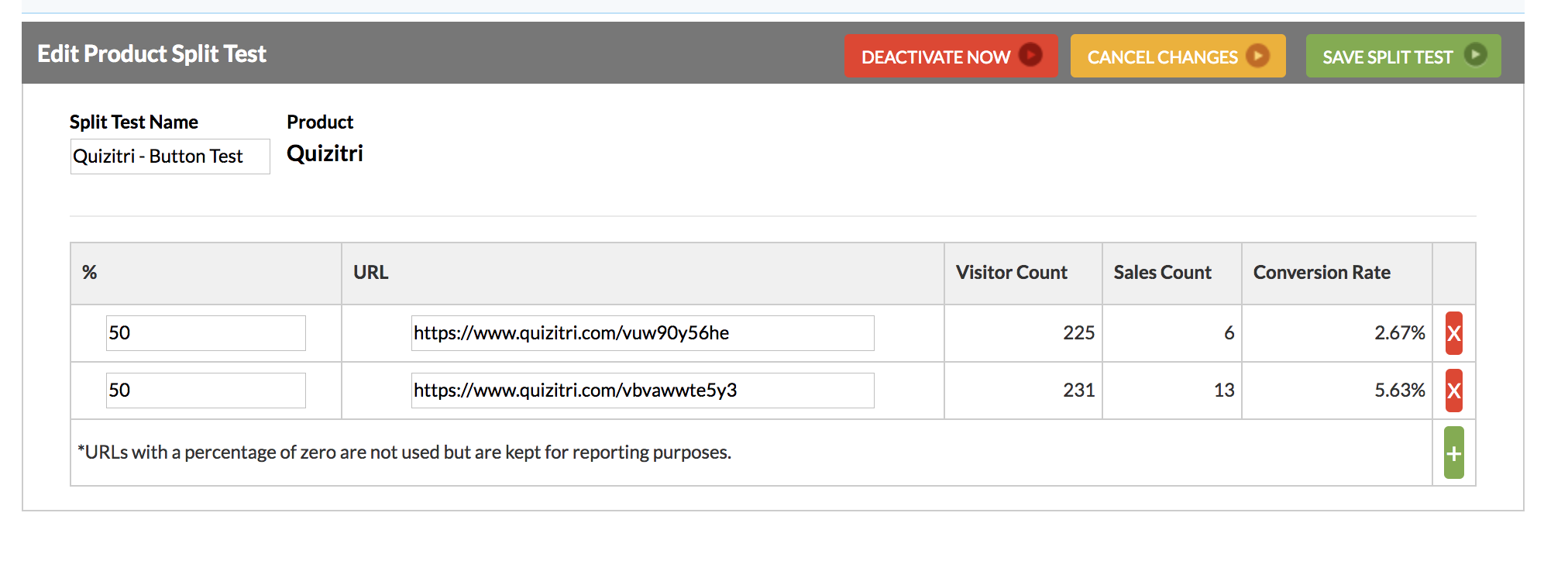Click the red arrow icon on Deactivate Now
The height and width of the screenshot is (561, 1568).
coord(1030,56)
